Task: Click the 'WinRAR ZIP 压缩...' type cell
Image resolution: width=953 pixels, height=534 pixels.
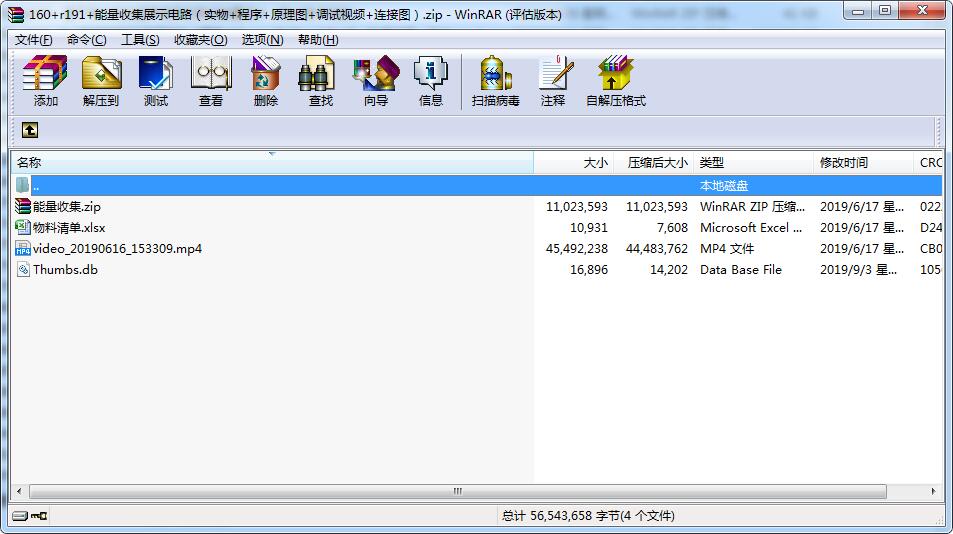Action: (752, 207)
